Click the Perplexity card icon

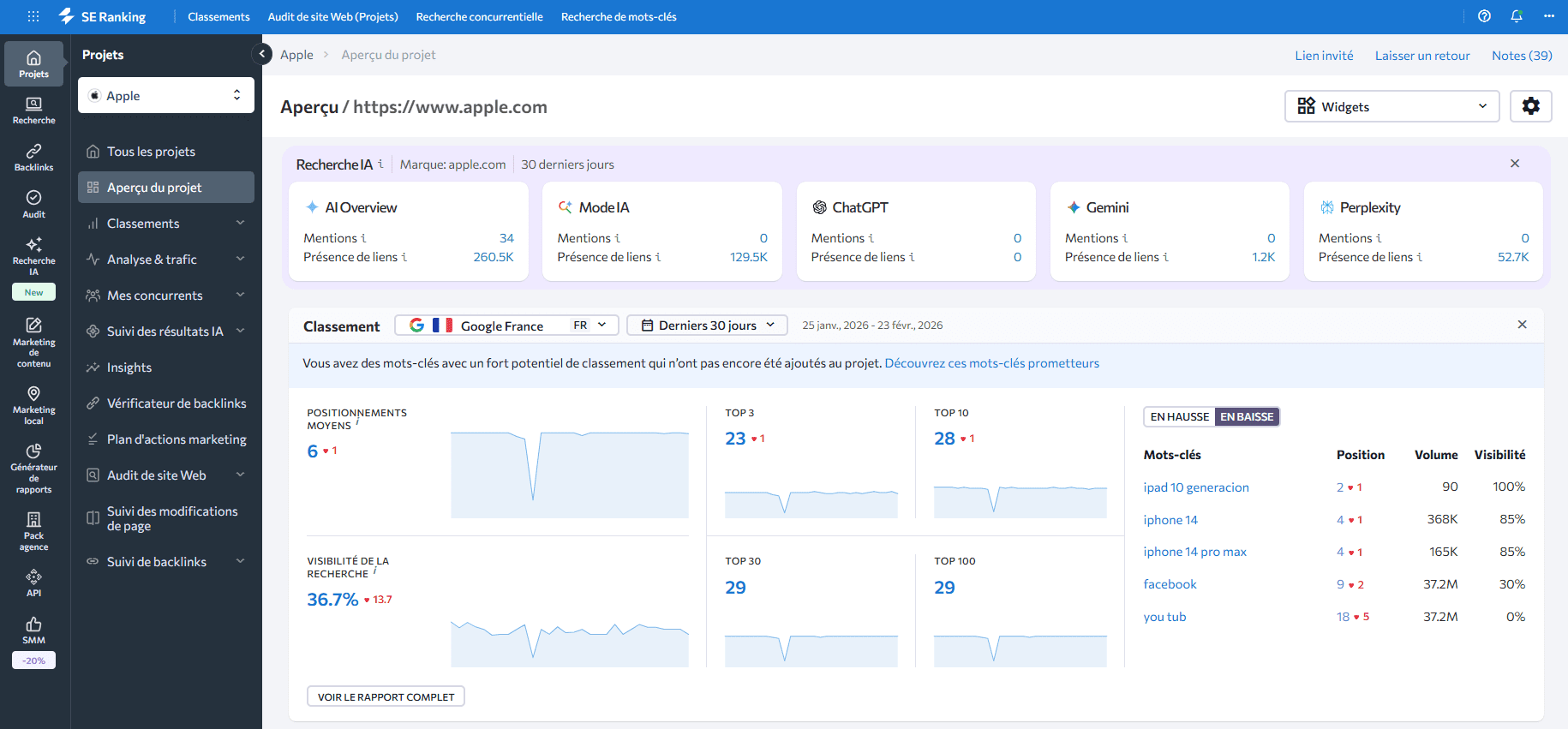pos(1327,207)
